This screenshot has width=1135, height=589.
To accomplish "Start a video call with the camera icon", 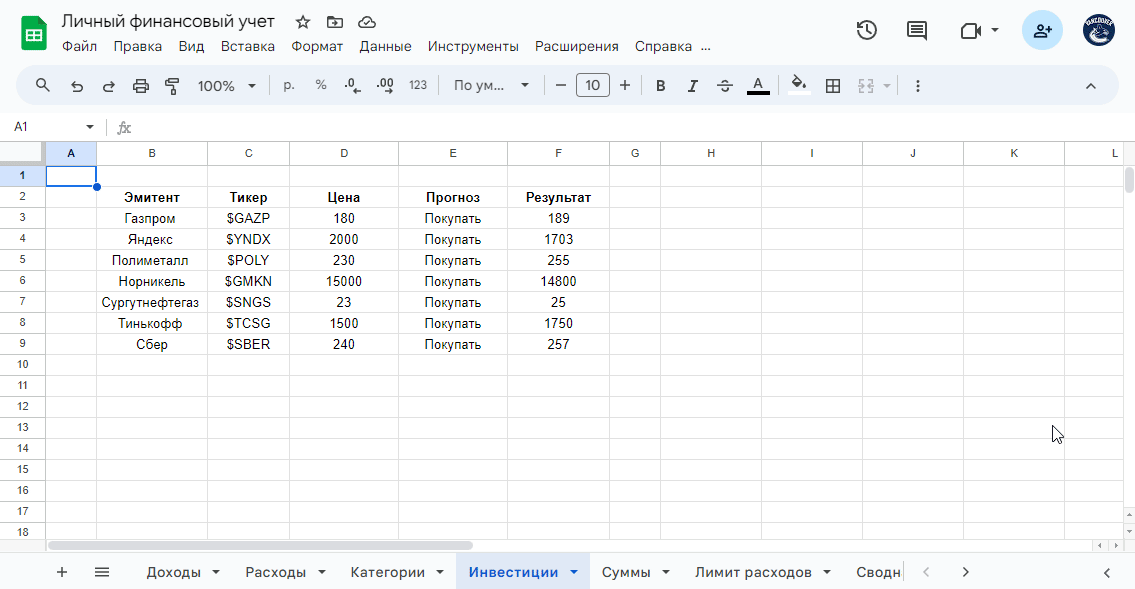I will tap(970, 30).
